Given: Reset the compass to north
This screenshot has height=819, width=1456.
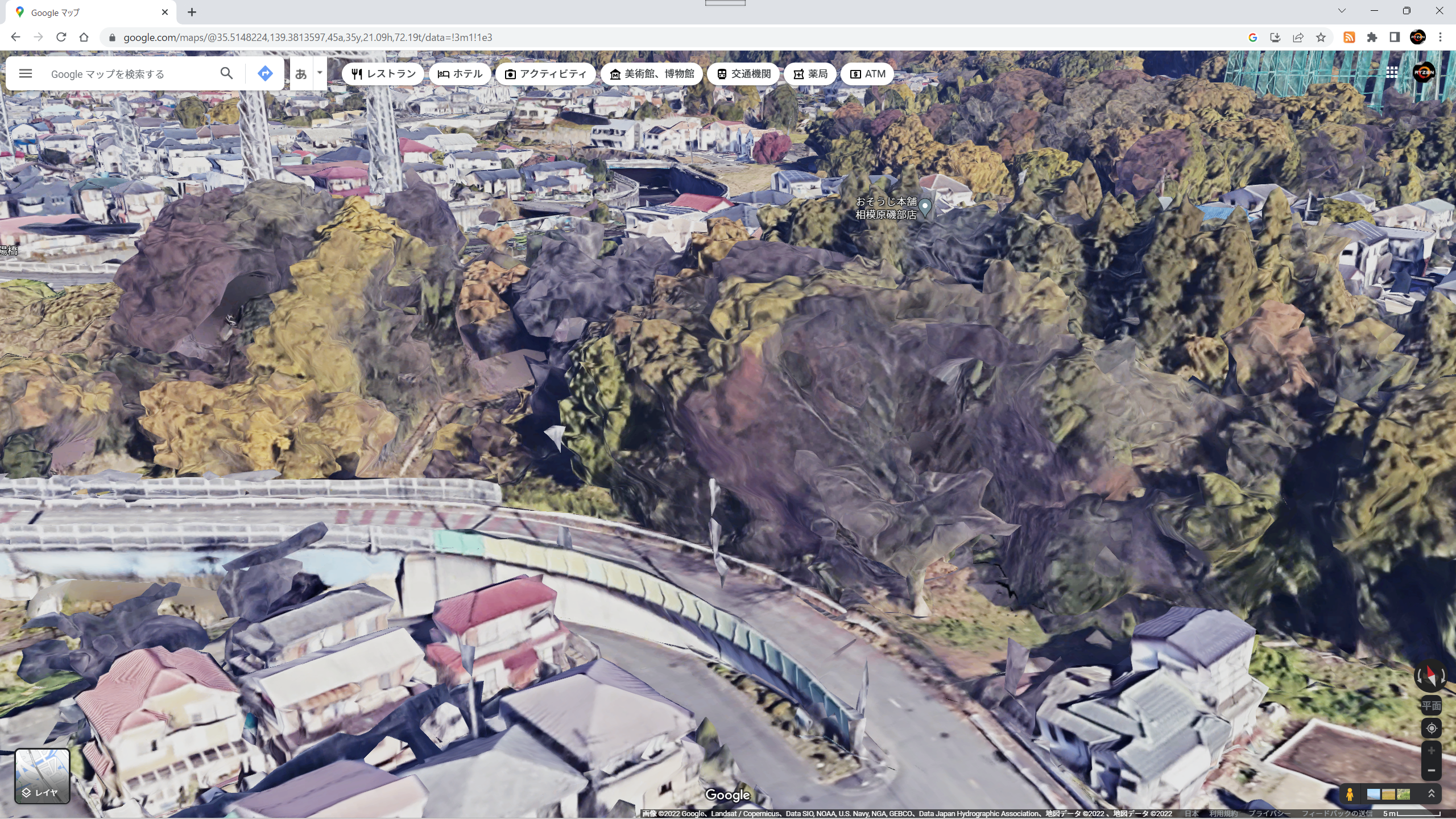Looking at the screenshot, I should tap(1430, 675).
